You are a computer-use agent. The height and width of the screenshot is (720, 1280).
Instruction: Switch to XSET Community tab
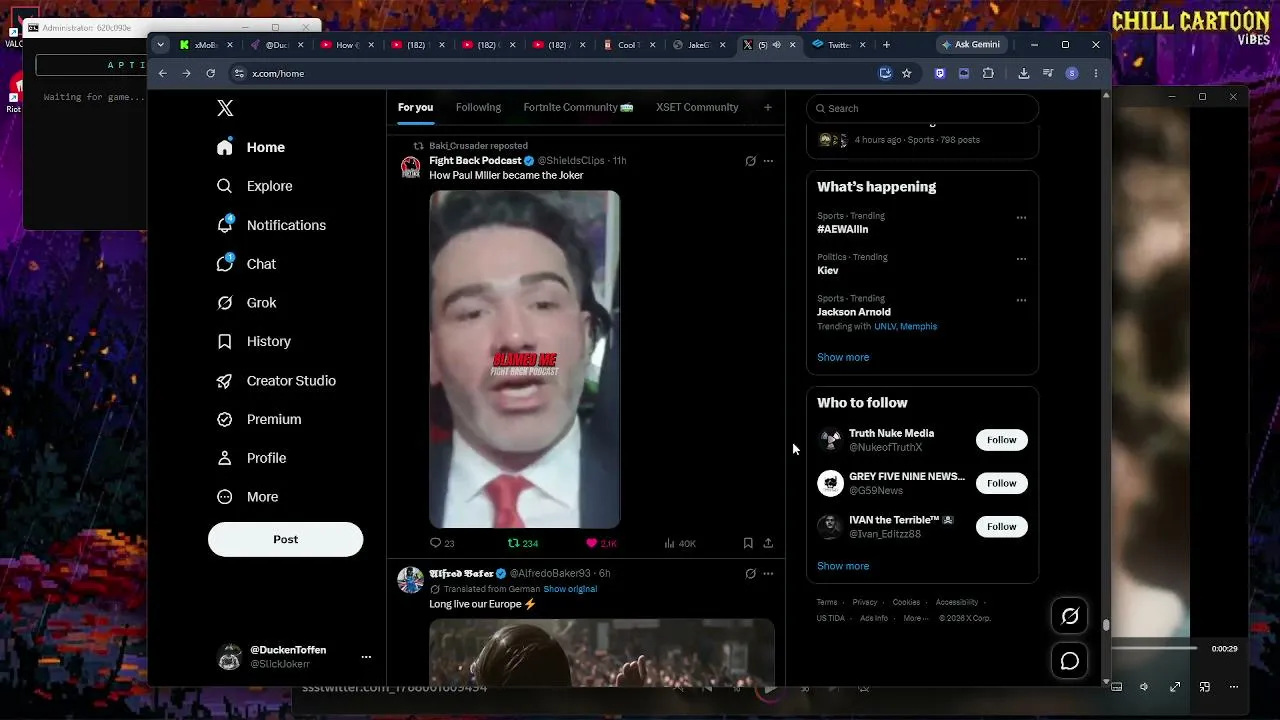click(x=697, y=108)
